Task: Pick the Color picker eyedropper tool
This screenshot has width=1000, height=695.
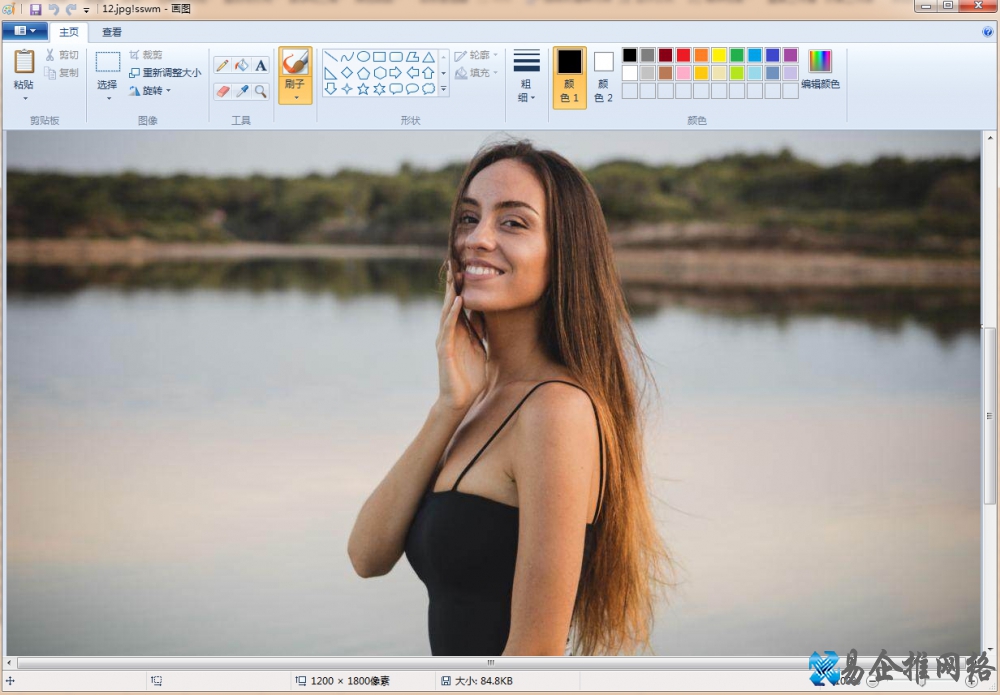Action: click(241, 91)
